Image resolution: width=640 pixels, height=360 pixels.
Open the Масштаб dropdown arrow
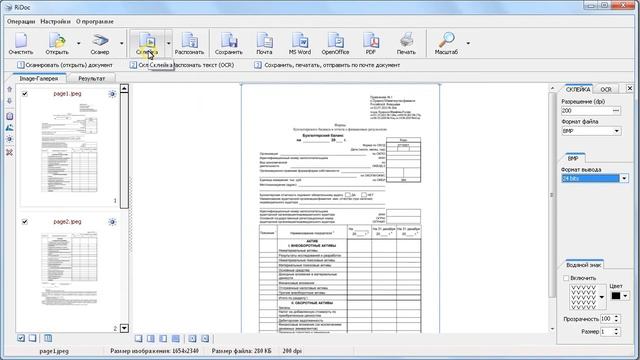tap(468, 43)
